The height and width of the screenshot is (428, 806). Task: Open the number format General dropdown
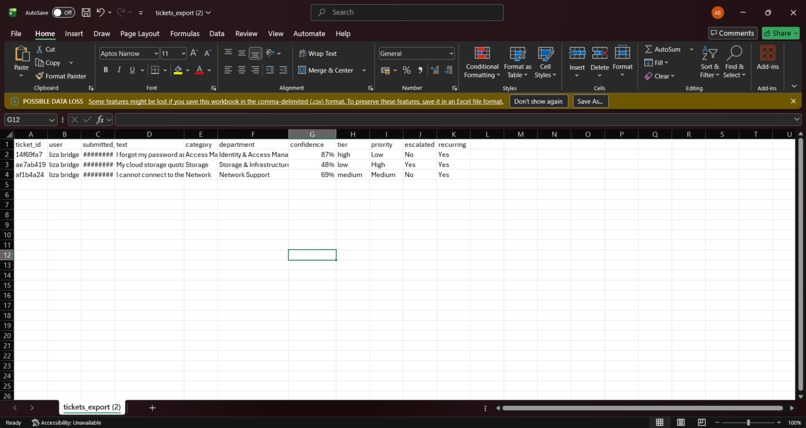(x=451, y=53)
